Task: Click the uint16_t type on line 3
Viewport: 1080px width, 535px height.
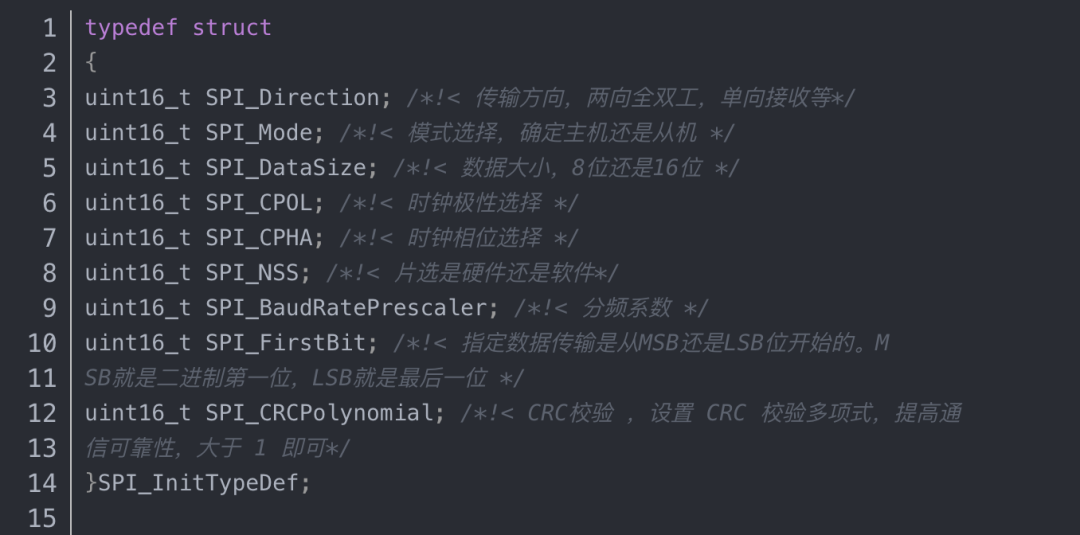Action: point(138,98)
